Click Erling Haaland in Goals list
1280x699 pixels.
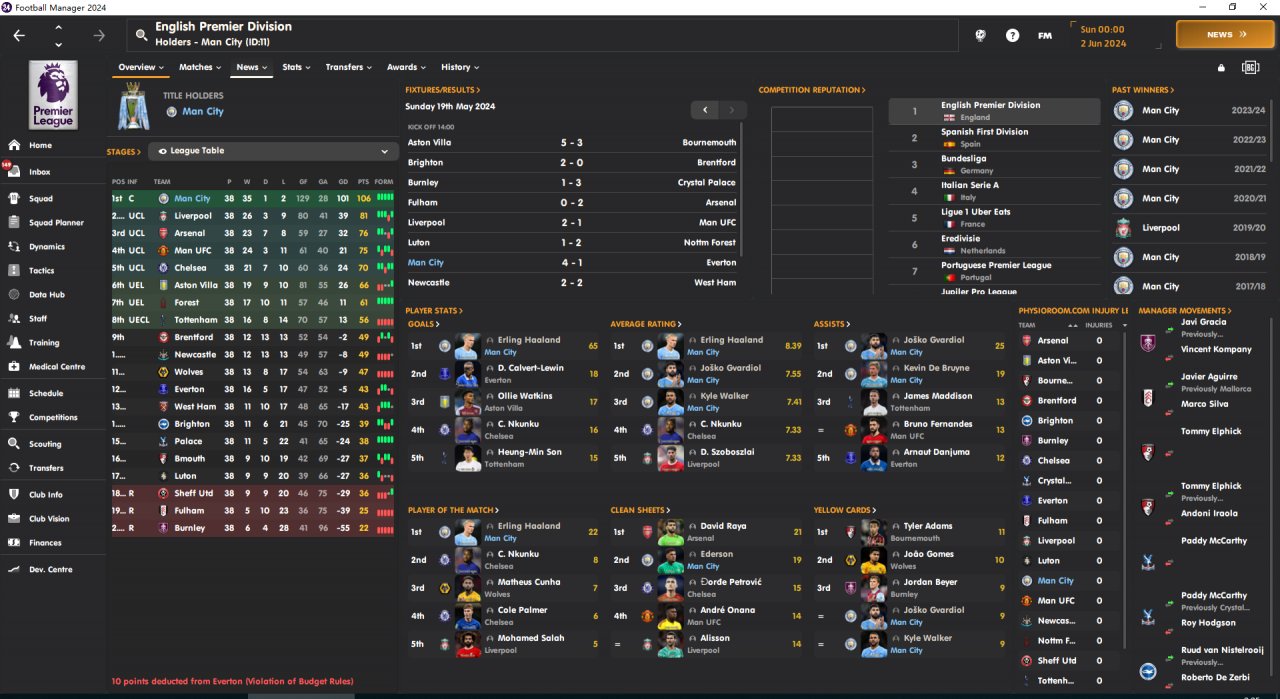point(529,340)
